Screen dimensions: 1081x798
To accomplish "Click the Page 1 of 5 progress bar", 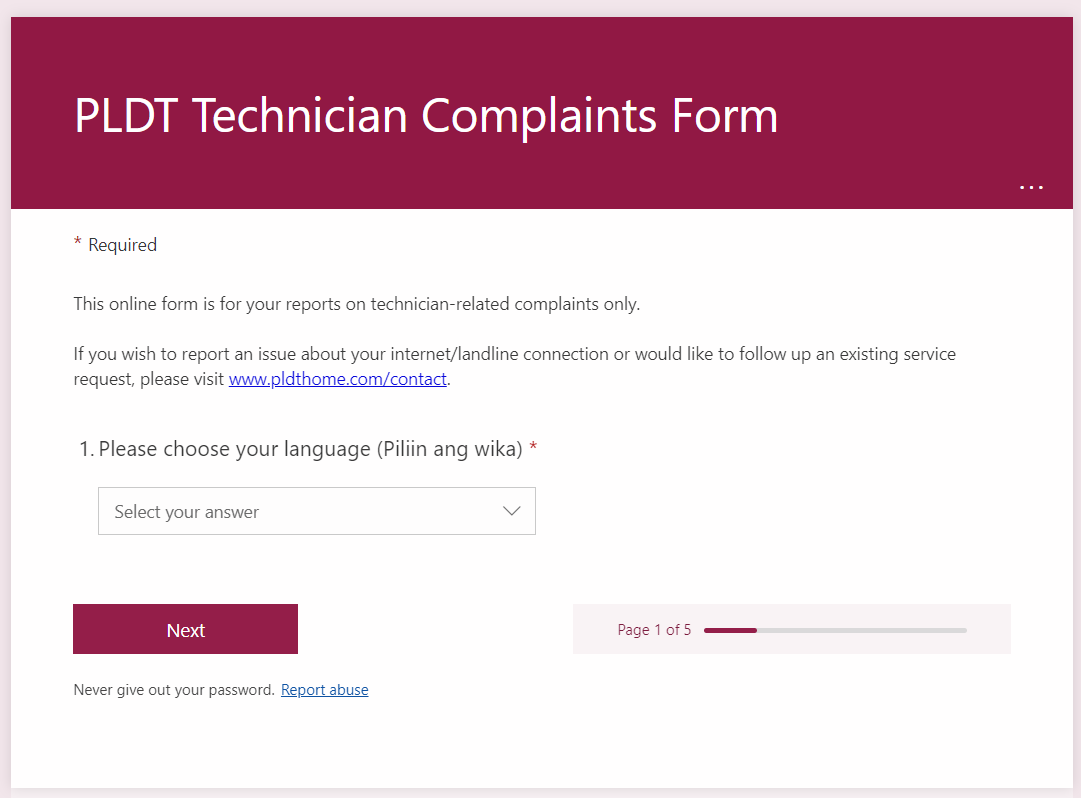I will coord(834,630).
